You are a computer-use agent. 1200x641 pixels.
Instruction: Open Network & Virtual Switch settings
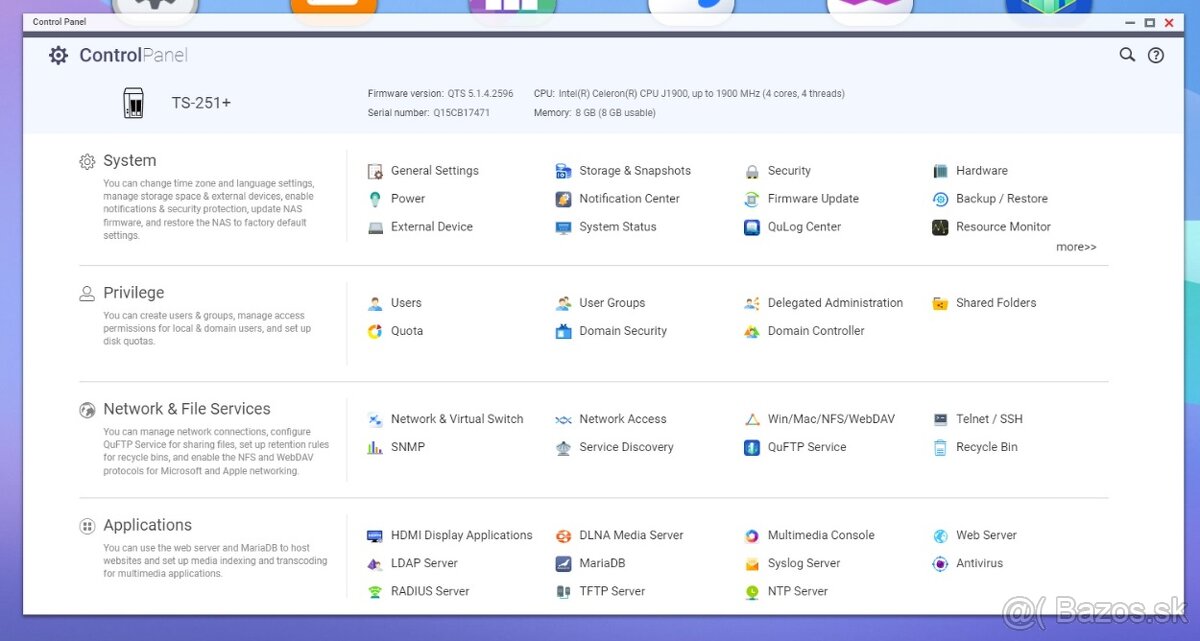(456, 419)
